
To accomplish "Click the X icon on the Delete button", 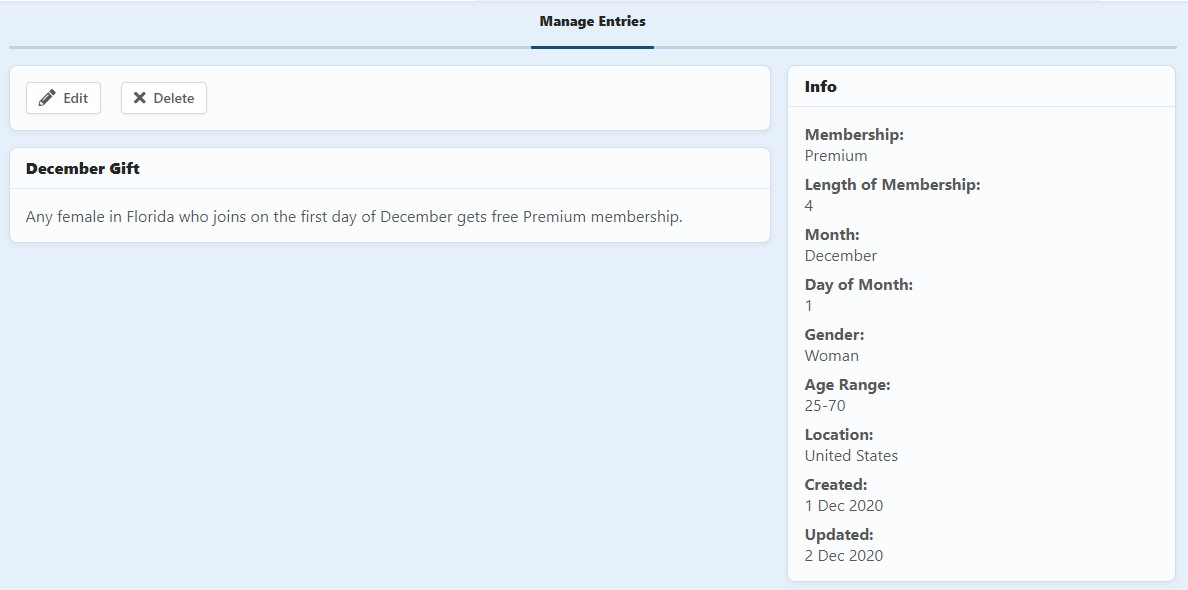I will (140, 98).
